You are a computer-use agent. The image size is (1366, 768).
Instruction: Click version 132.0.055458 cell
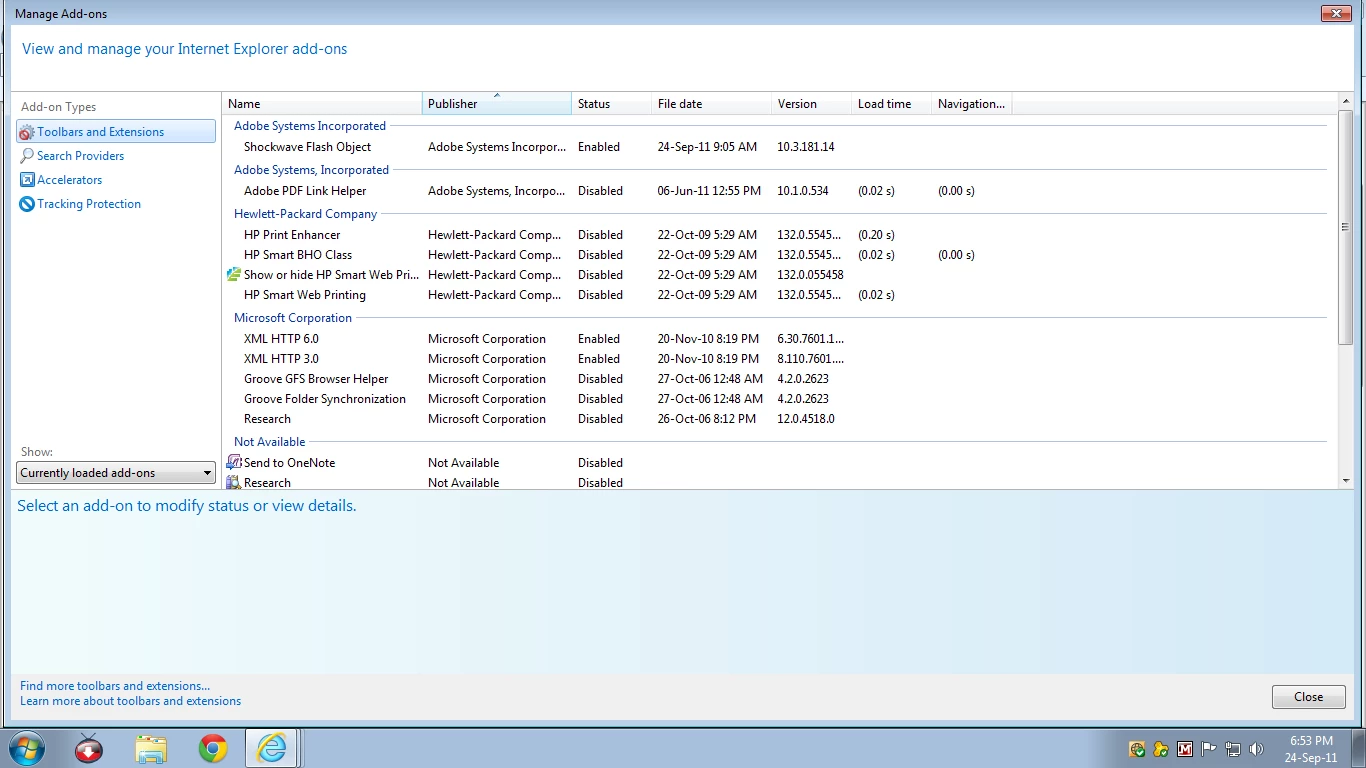[810, 275]
